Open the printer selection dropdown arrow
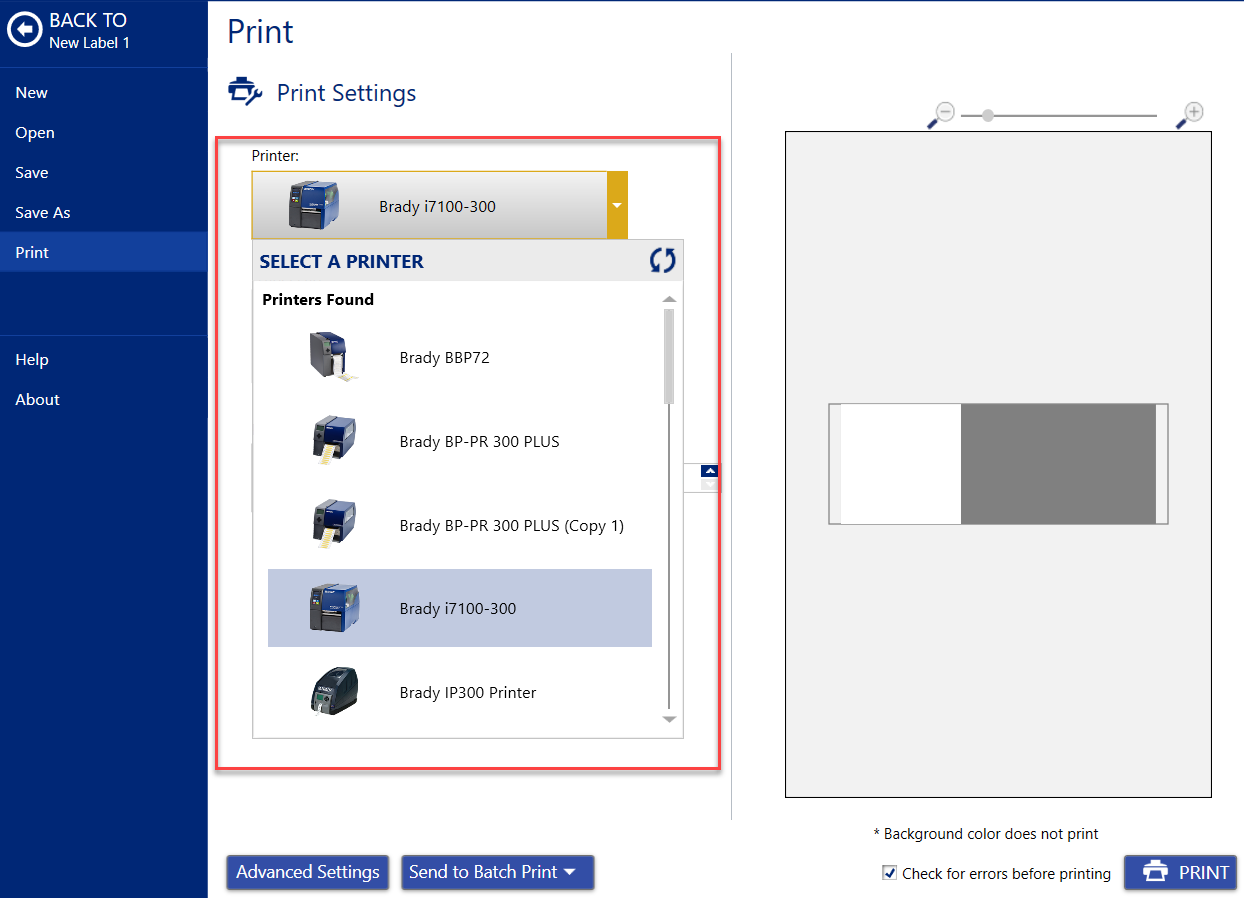 tap(618, 206)
